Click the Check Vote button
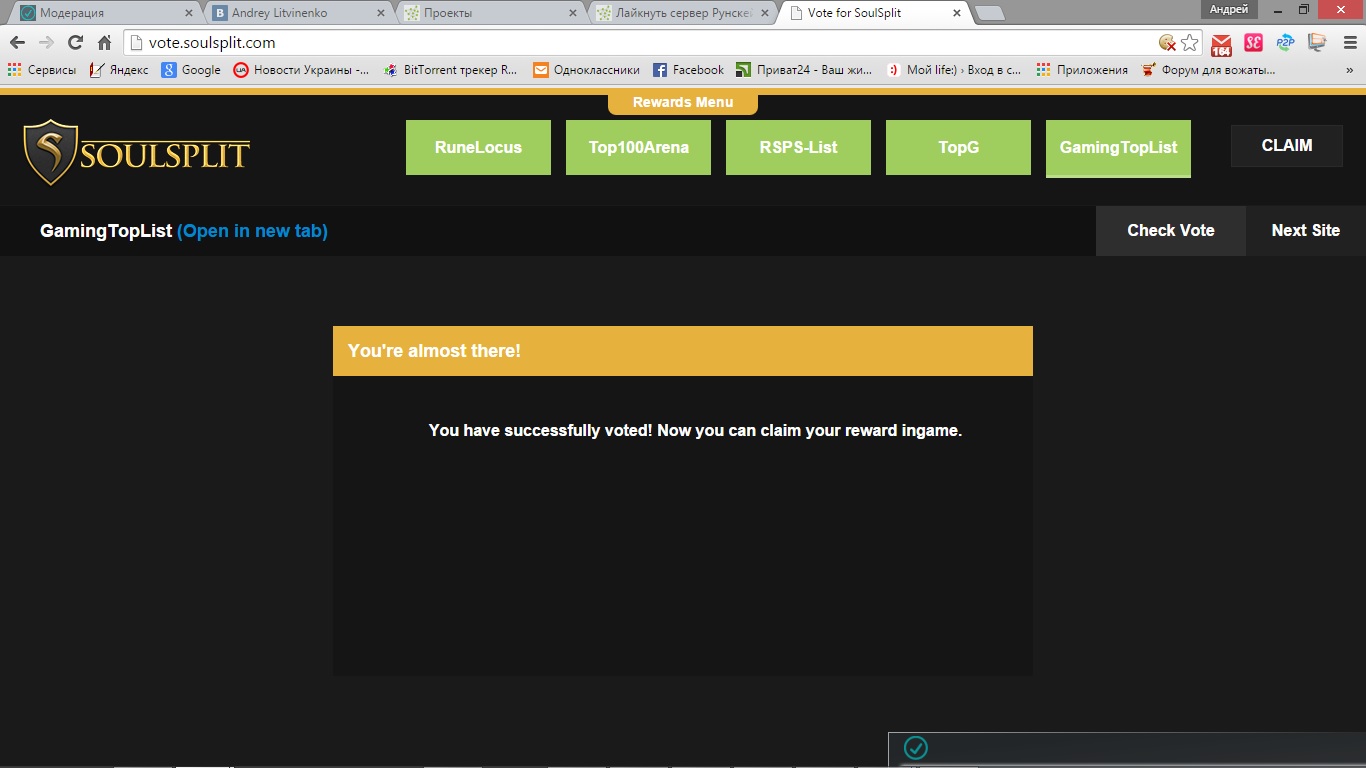The width and height of the screenshot is (1366, 768). [1171, 231]
